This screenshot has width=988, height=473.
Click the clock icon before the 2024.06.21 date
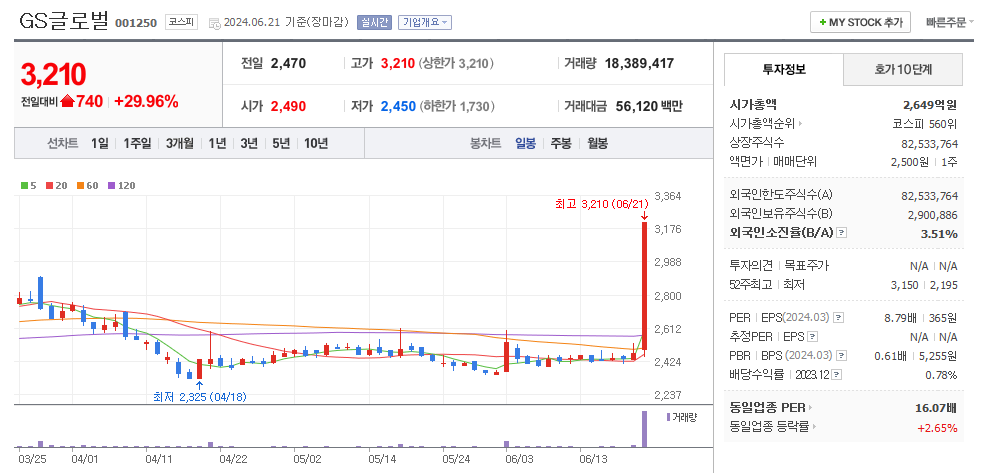[214, 23]
